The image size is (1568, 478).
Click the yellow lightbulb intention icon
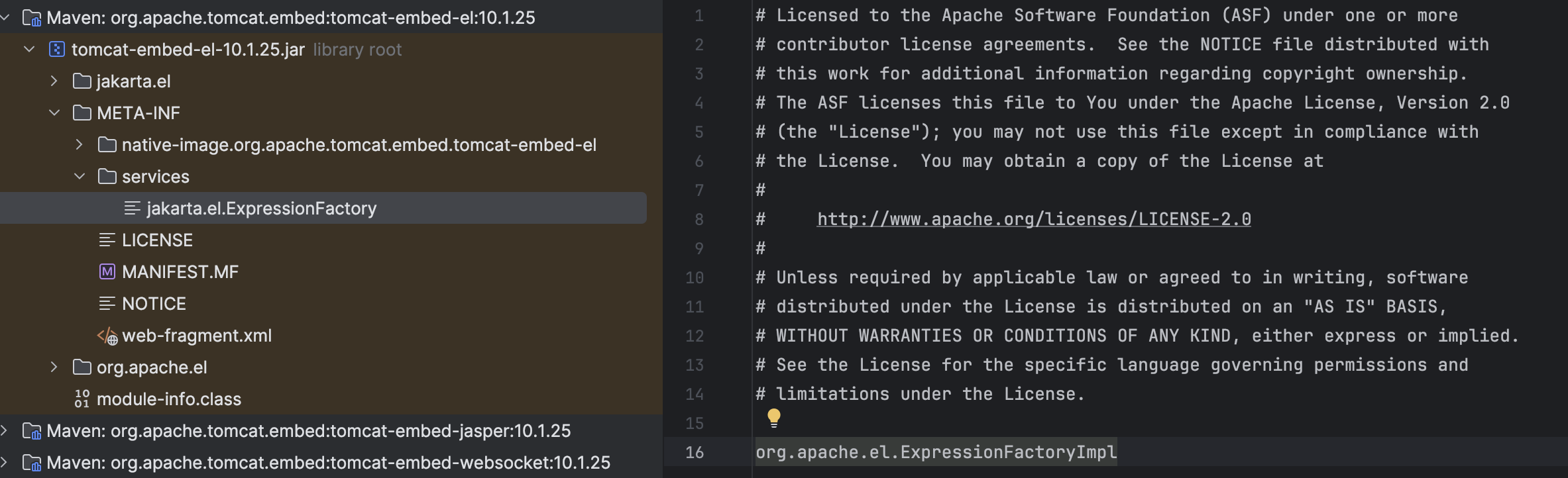point(773,418)
